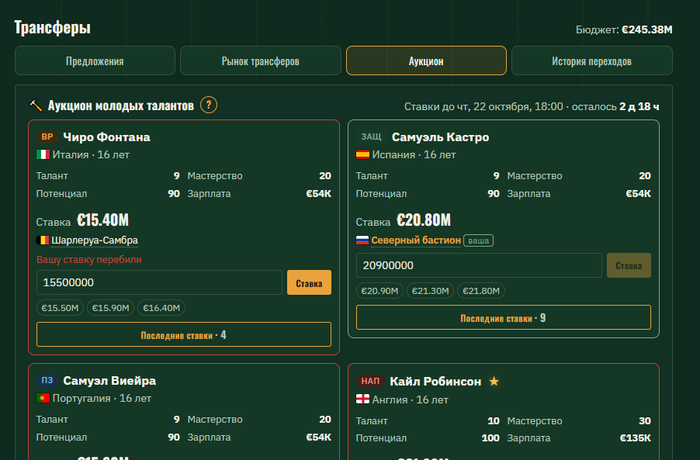Select the Аукцион tab
700x460 pixels.
click(x=426, y=61)
